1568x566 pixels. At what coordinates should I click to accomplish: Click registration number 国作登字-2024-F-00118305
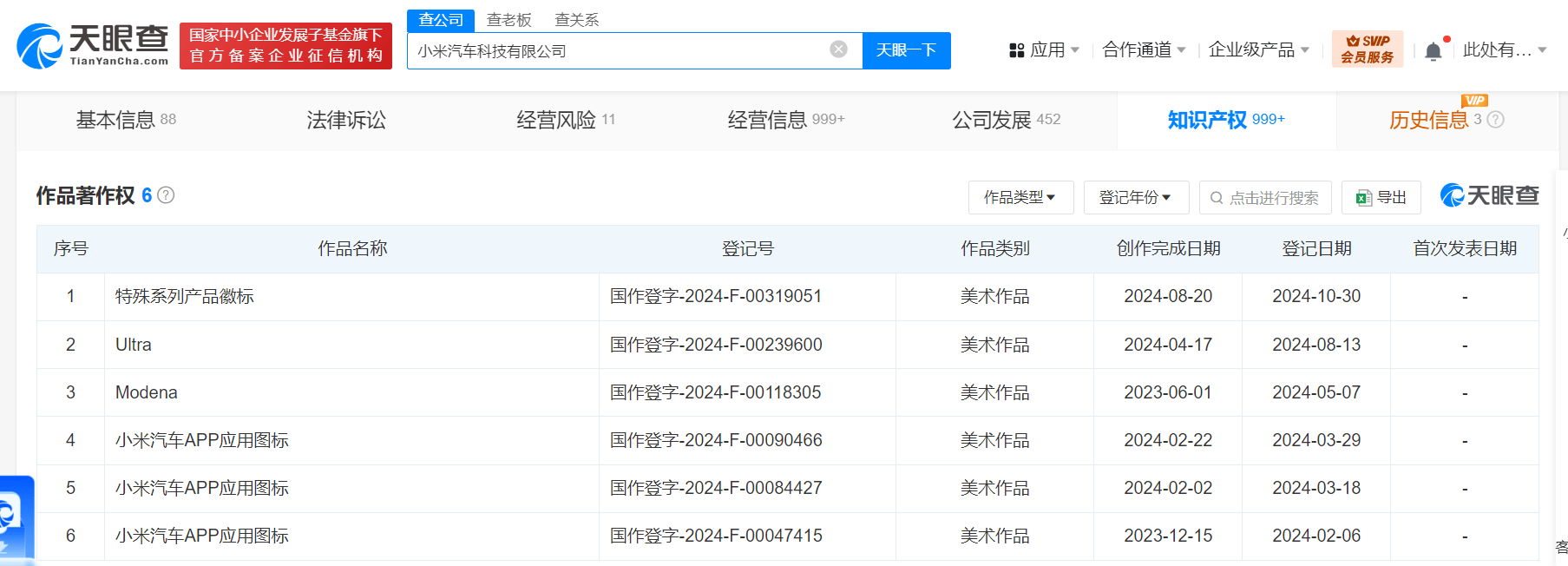click(x=715, y=392)
